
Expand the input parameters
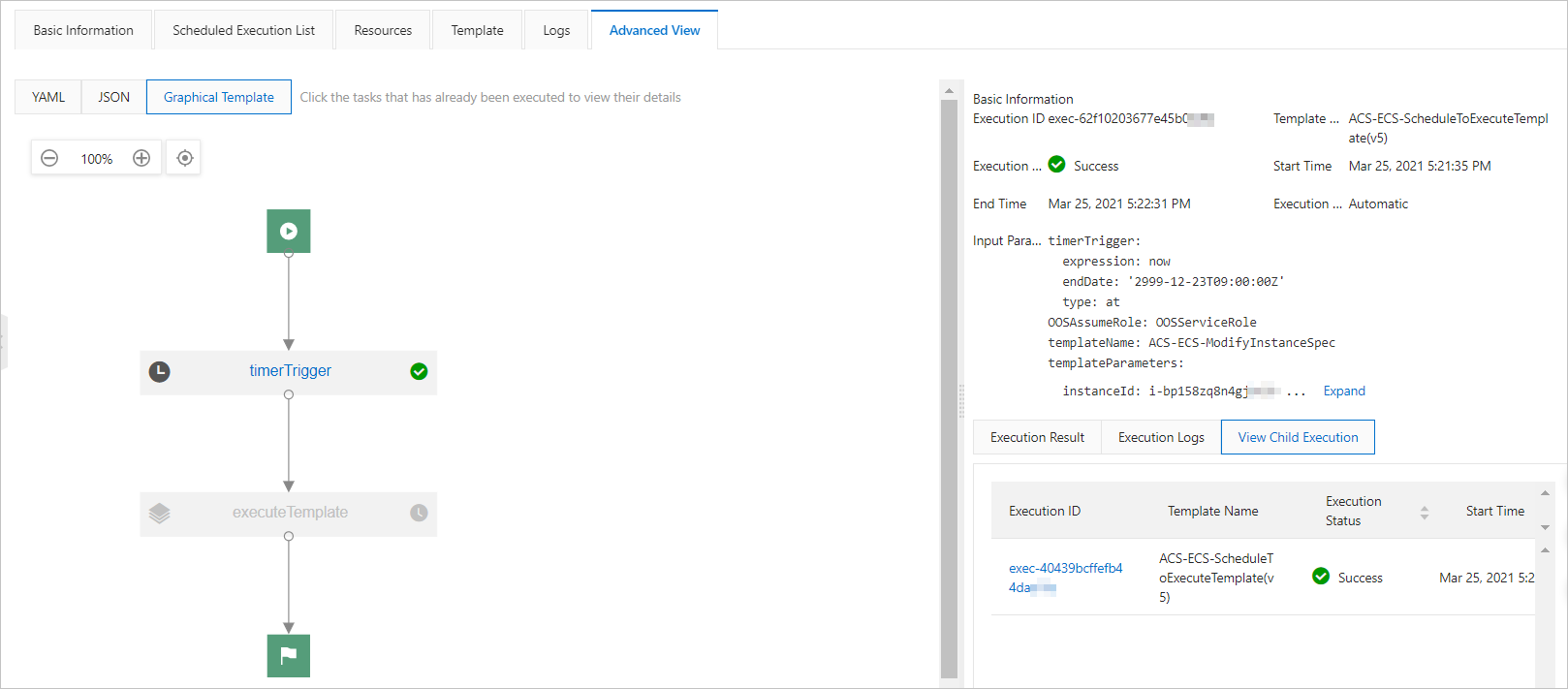[x=1344, y=391]
